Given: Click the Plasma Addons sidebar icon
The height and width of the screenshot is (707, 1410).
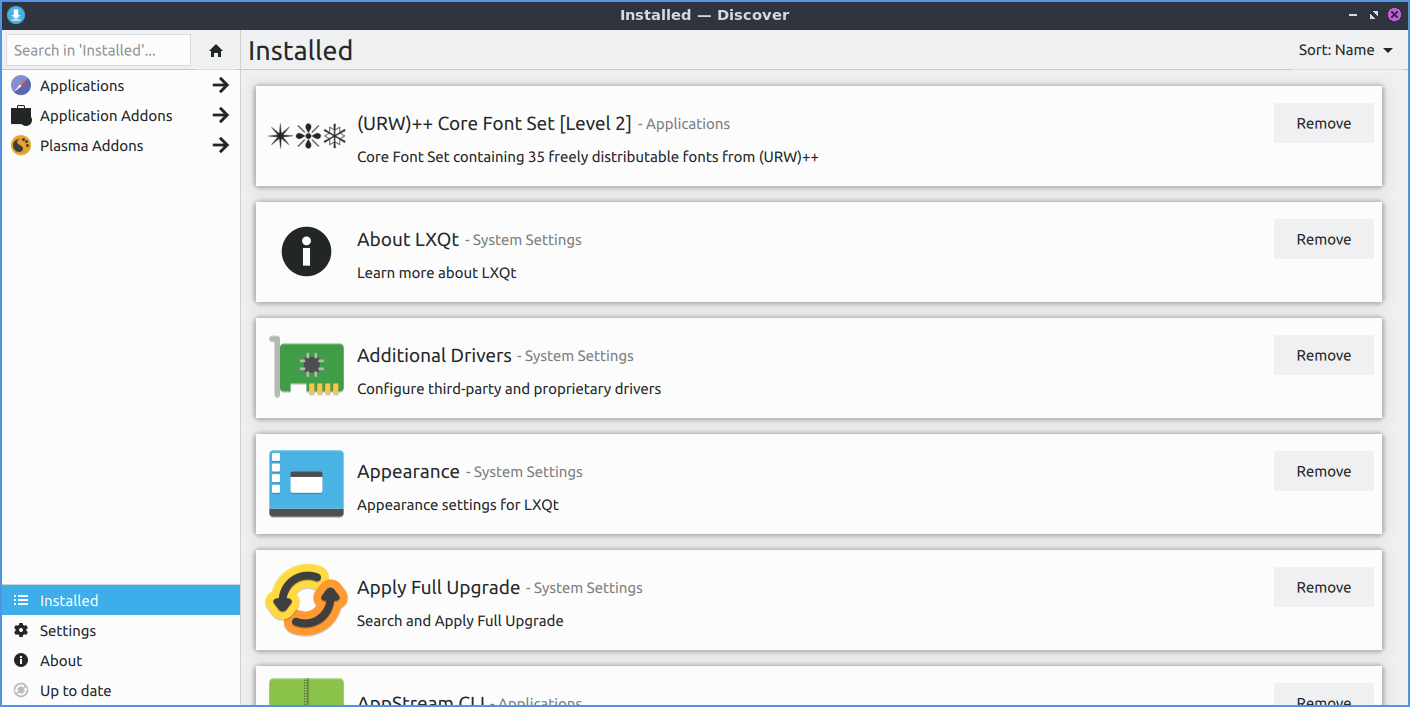Looking at the screenshot, I should click(21, 146).
